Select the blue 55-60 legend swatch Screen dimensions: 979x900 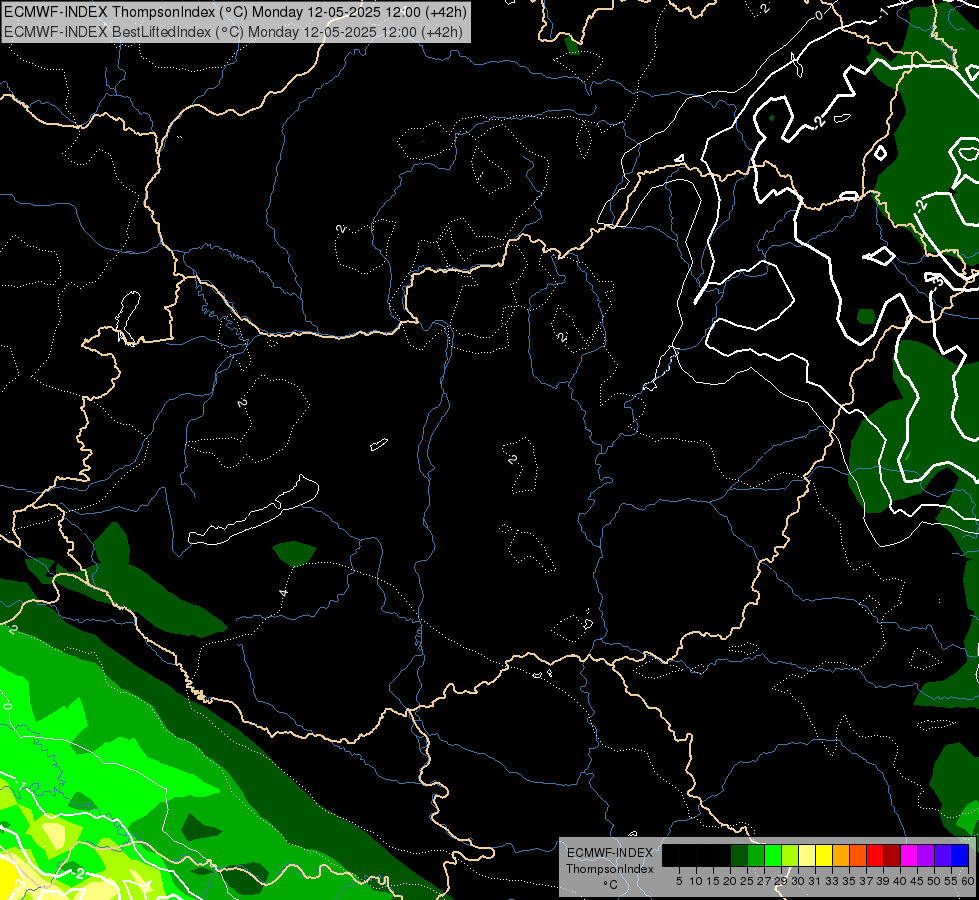[960, 855]
